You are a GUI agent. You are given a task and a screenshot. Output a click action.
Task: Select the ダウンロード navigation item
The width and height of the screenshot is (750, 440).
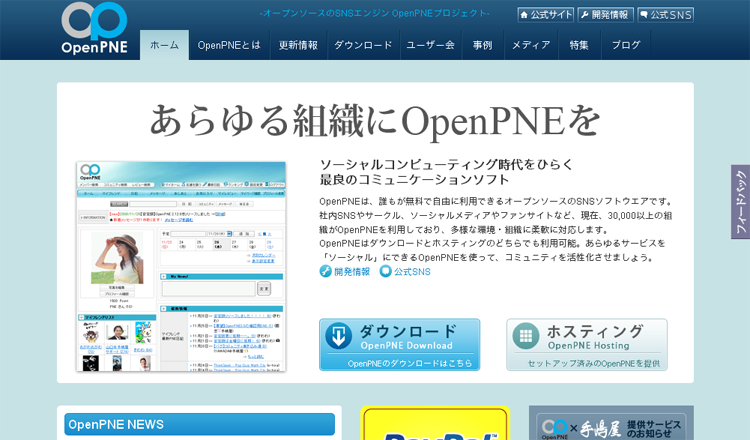363,45
